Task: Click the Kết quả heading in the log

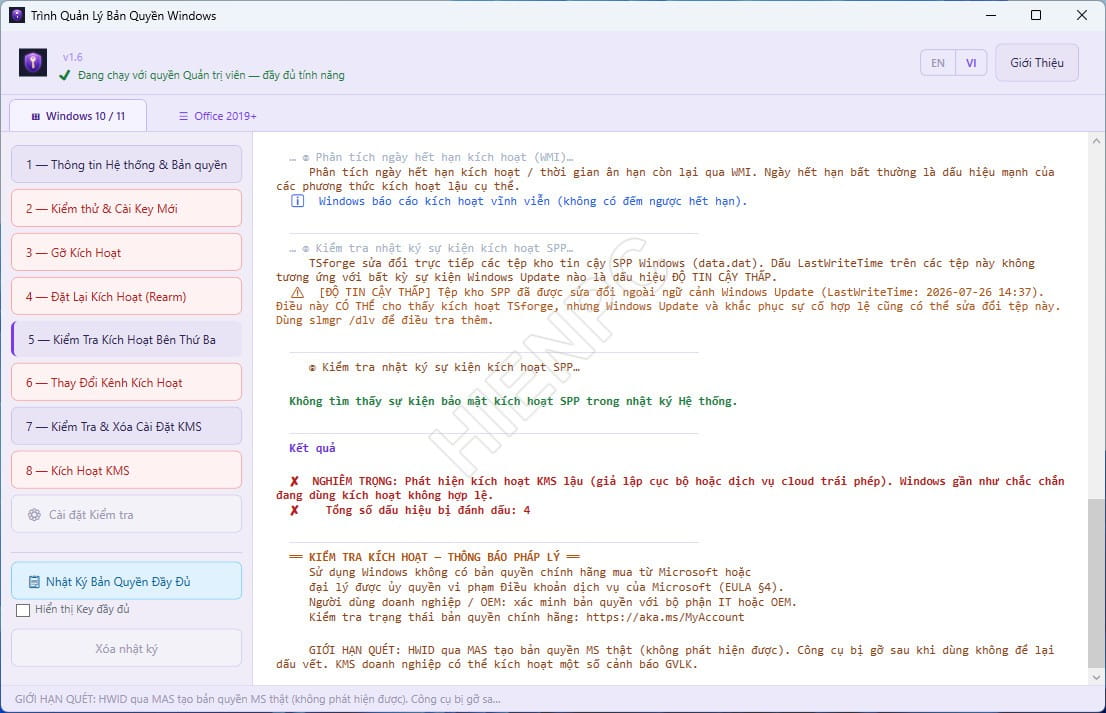Action: click(x=312, y=448)
